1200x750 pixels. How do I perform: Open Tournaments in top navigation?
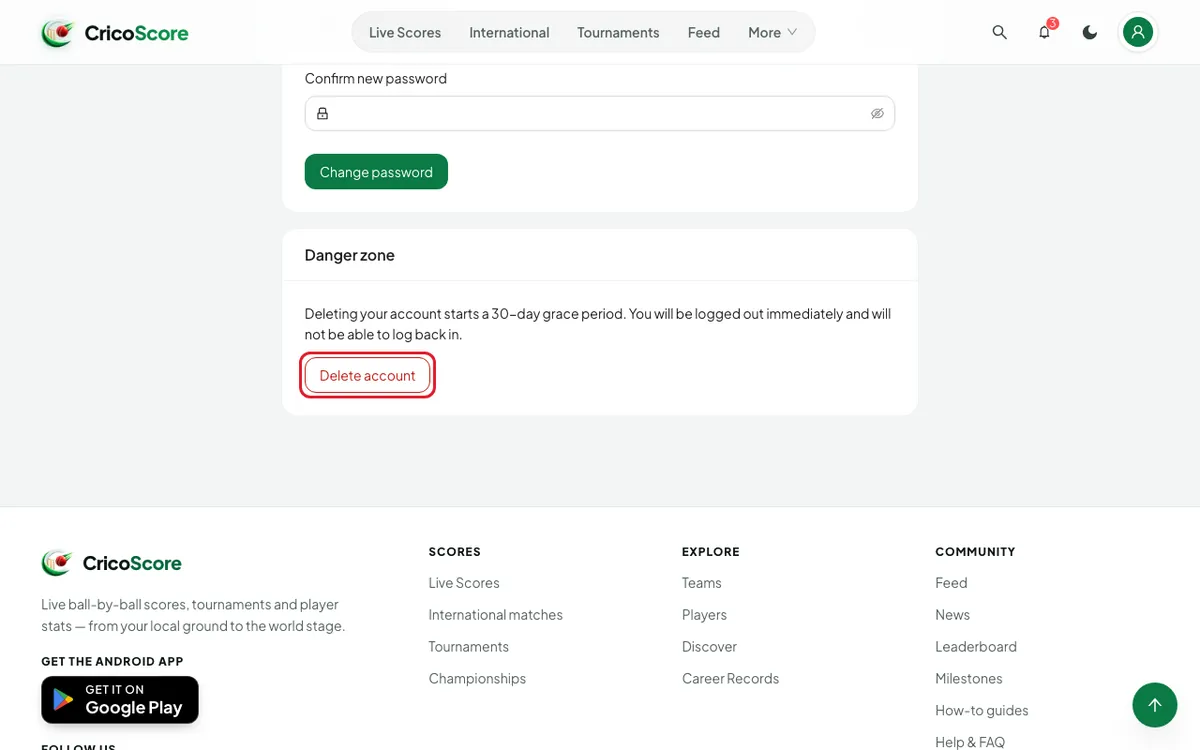[x=618, y=32]
